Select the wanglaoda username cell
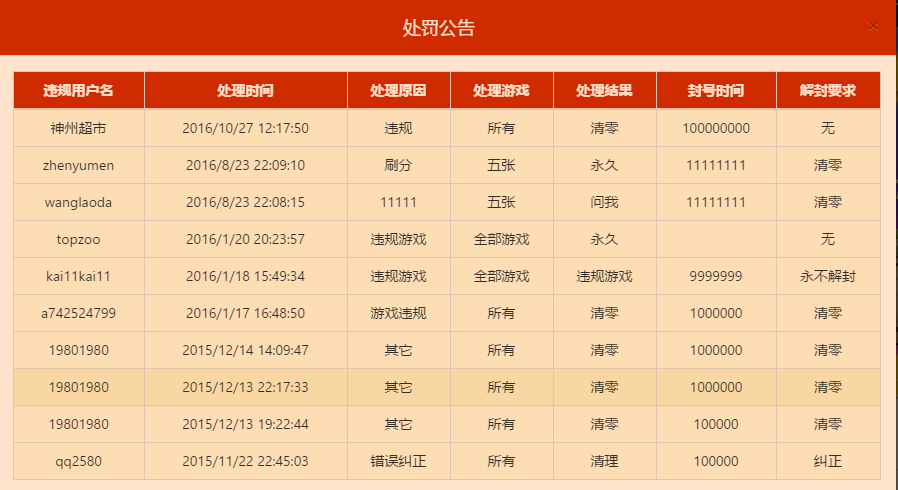The image size is (898, 490). pos(79,202)
